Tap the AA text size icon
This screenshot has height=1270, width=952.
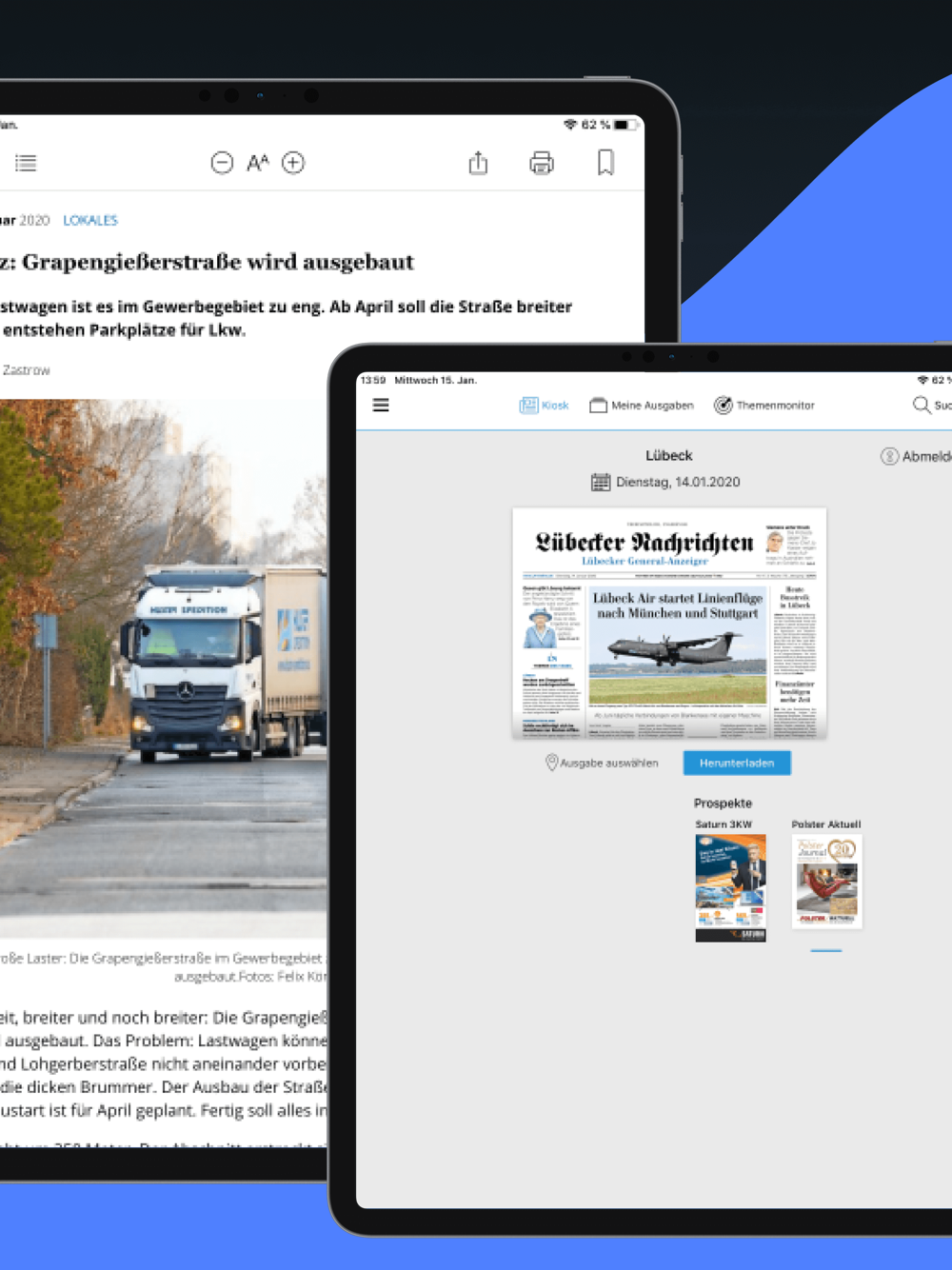point(258,163)
